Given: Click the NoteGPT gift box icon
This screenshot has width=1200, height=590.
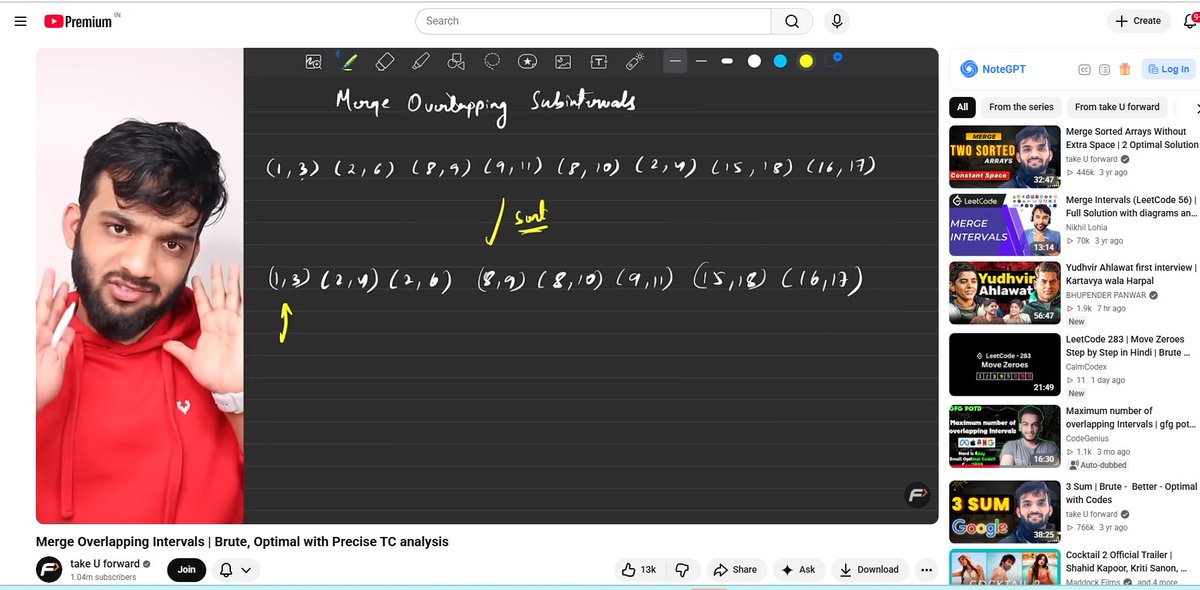Looking at the screenshot, I should tap(1125, 69).
